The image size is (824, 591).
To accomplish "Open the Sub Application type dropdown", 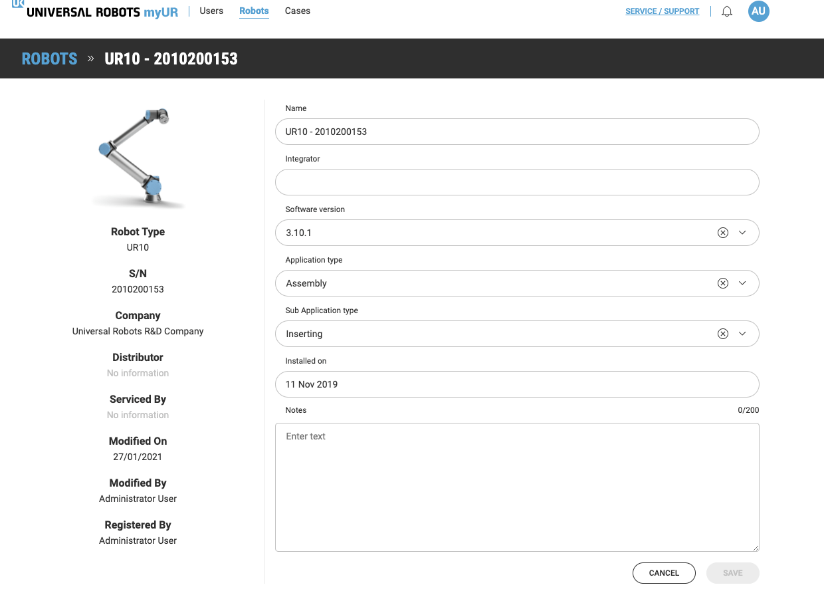I will tap(742, 334).
